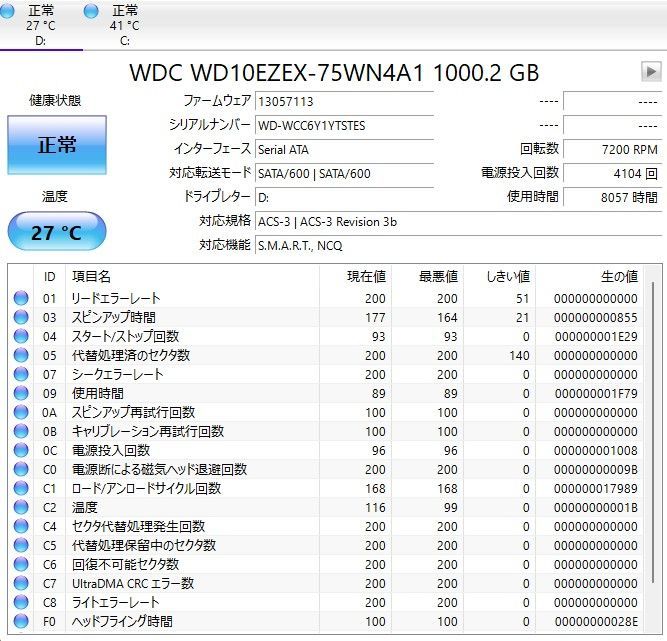
Task: Select the セクタ代替処理発生回数 attribute name
Action: (x=138, y=526)
